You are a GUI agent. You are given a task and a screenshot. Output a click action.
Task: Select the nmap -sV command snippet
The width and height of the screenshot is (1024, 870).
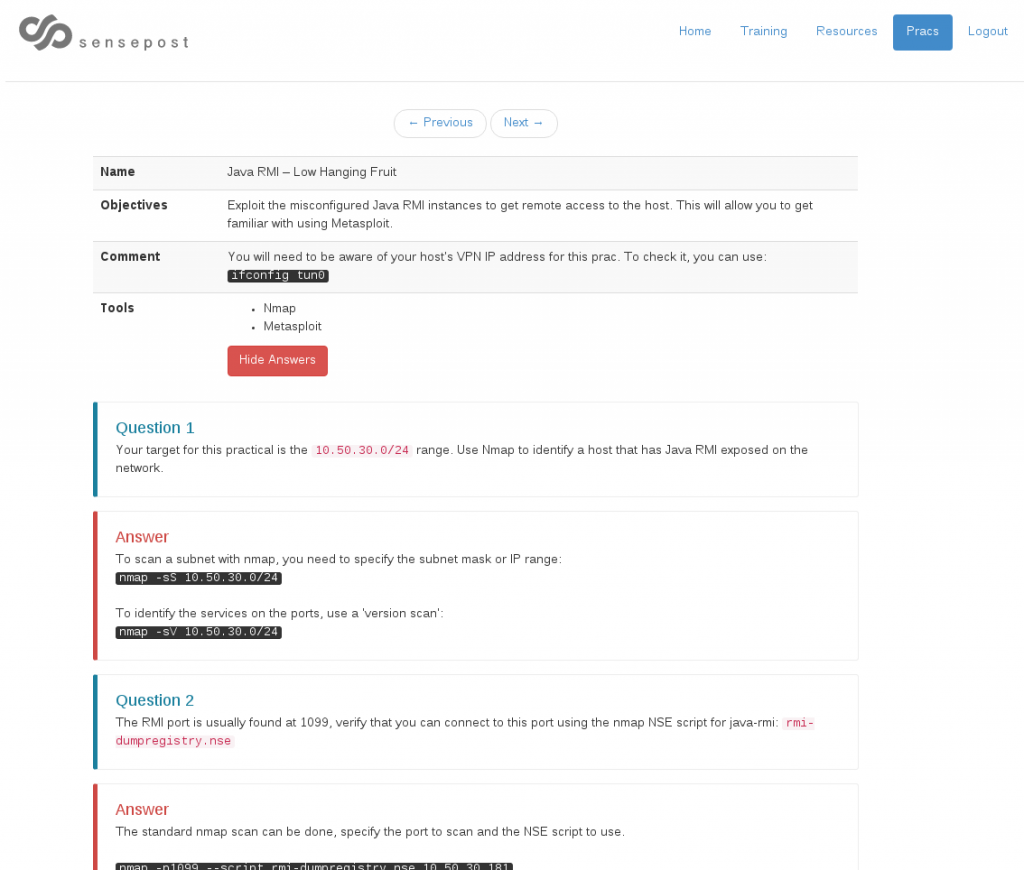coord(199,632)
